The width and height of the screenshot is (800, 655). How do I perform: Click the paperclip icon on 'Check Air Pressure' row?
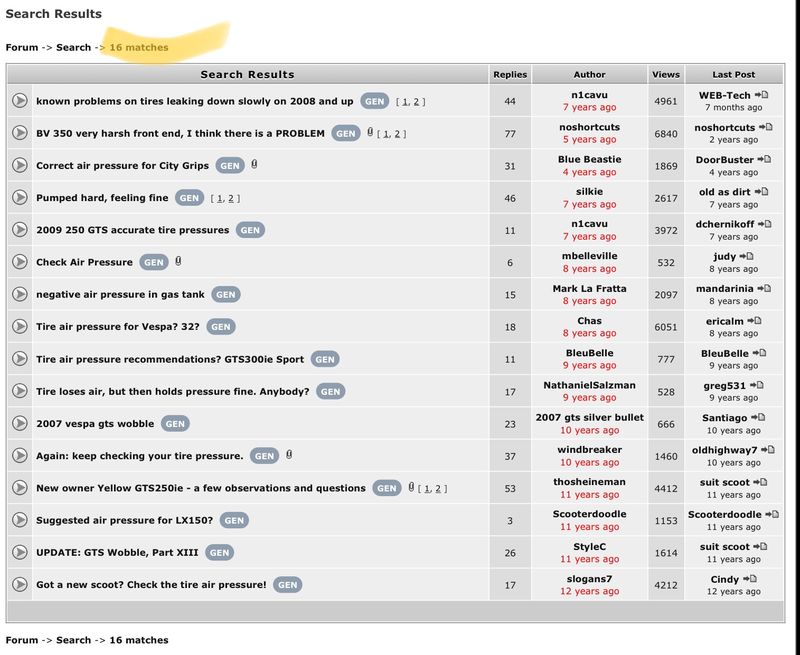[x=178, y=261]
